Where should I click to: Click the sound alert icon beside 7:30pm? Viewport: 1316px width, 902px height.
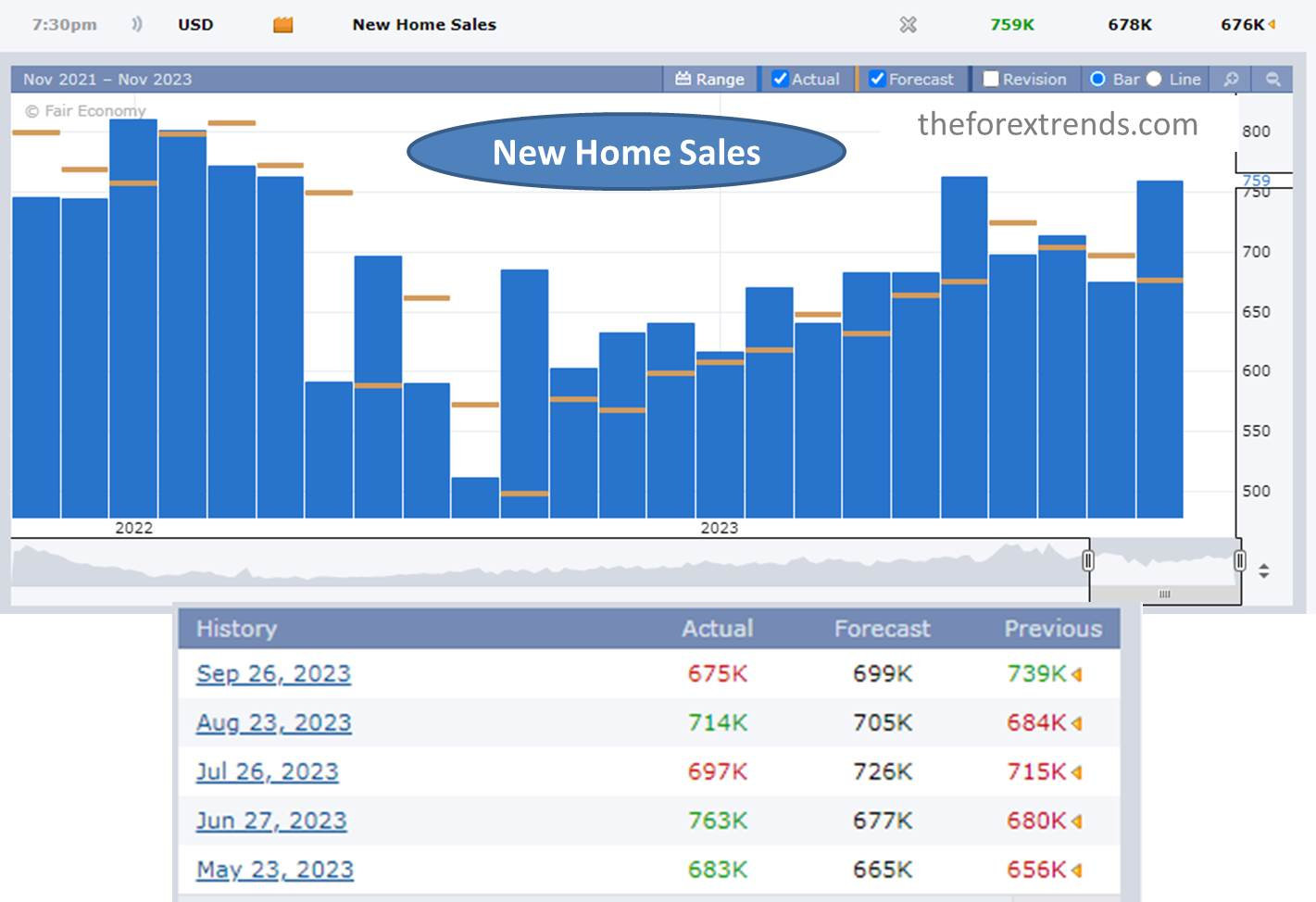click(x=137, y=24)
